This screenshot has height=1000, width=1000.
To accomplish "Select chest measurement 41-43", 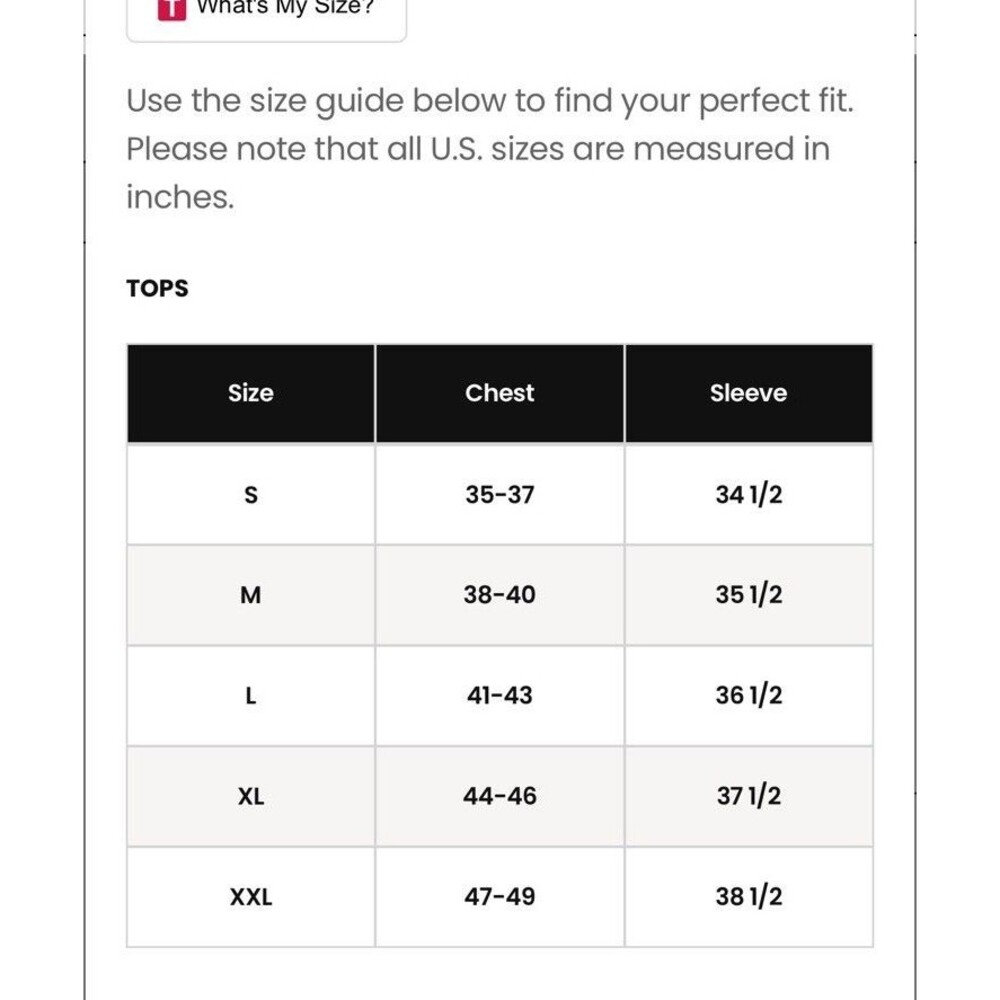I will [499, 695].
